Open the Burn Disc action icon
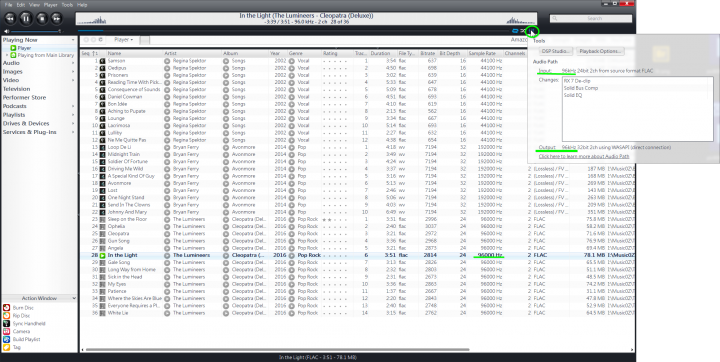This screenshot has height=362, width=720. 6,308
